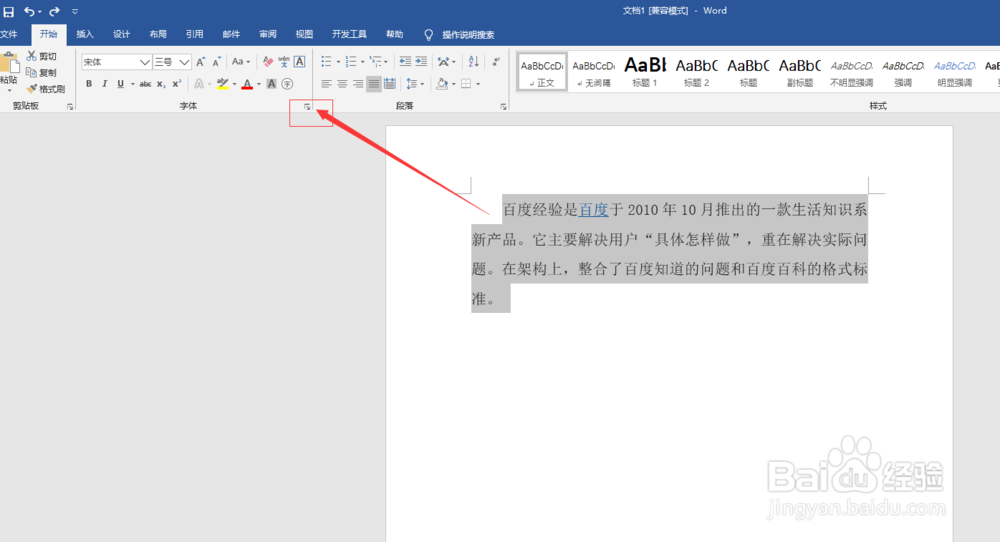Open the paragraph dialog box launcher
1000x542 pixels.
[503, 106]
